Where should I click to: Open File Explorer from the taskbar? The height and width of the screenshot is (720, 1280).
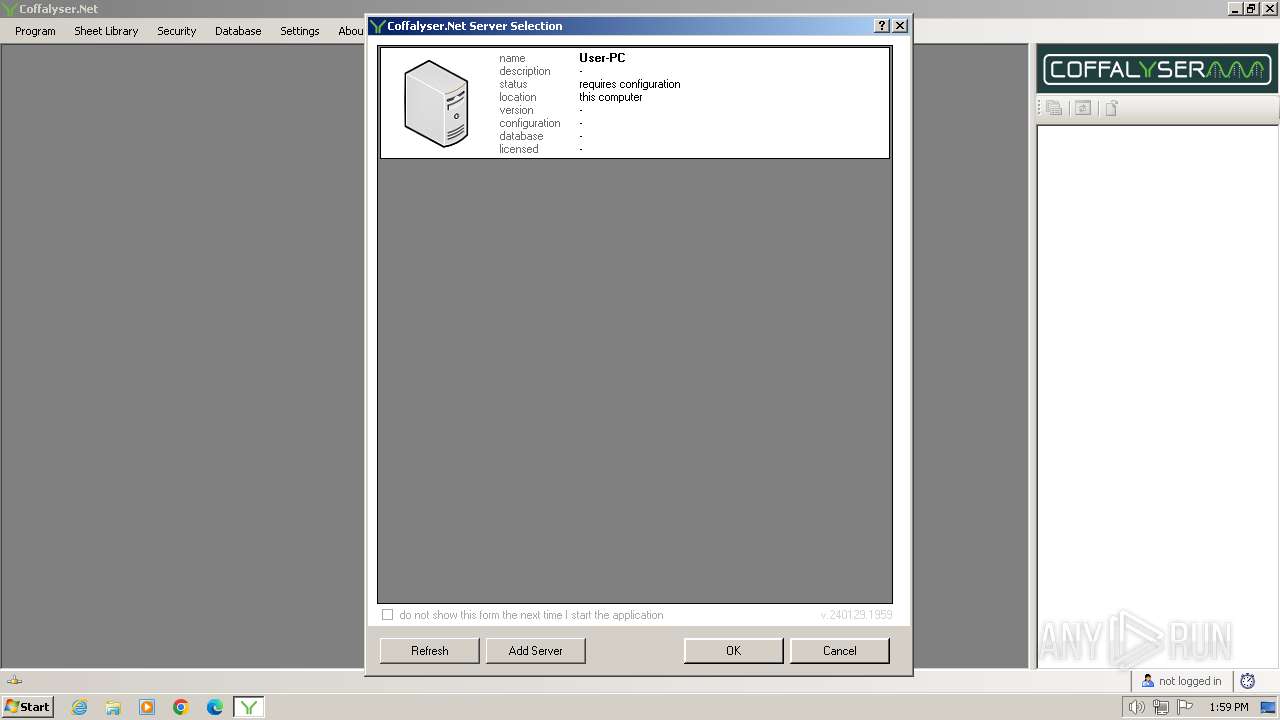click(x=113, y=707)
